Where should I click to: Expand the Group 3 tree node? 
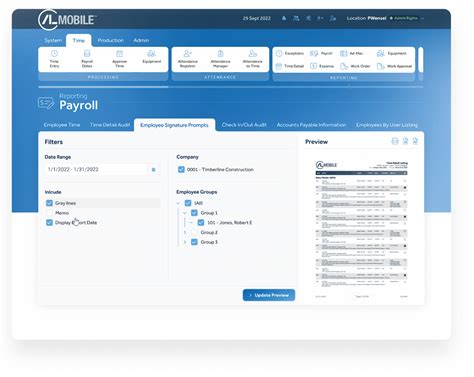click(x=185, y=242)
